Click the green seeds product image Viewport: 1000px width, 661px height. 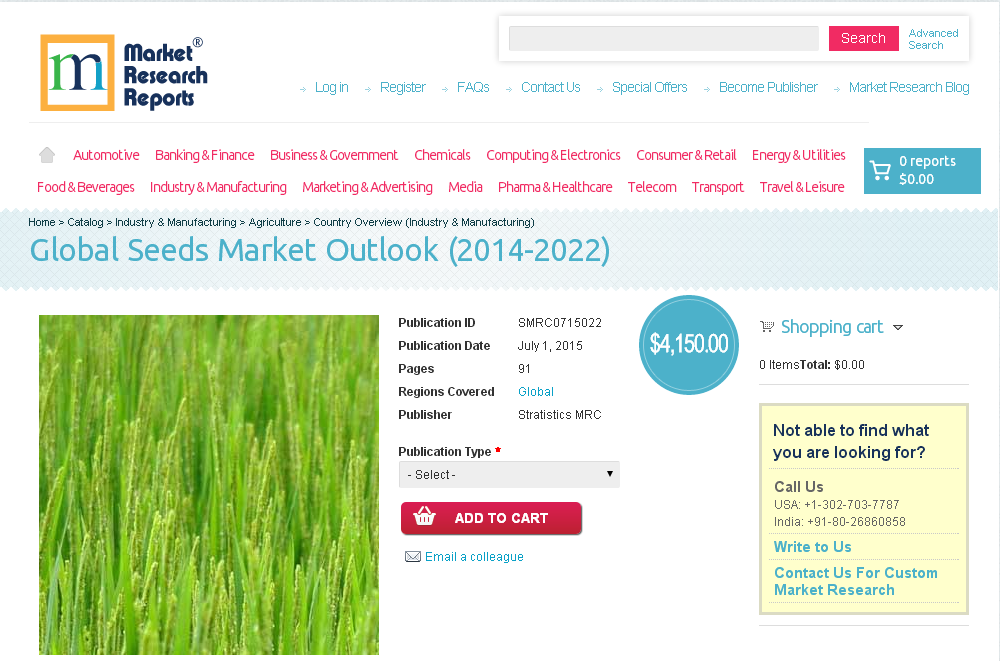[x=208, y=485]
